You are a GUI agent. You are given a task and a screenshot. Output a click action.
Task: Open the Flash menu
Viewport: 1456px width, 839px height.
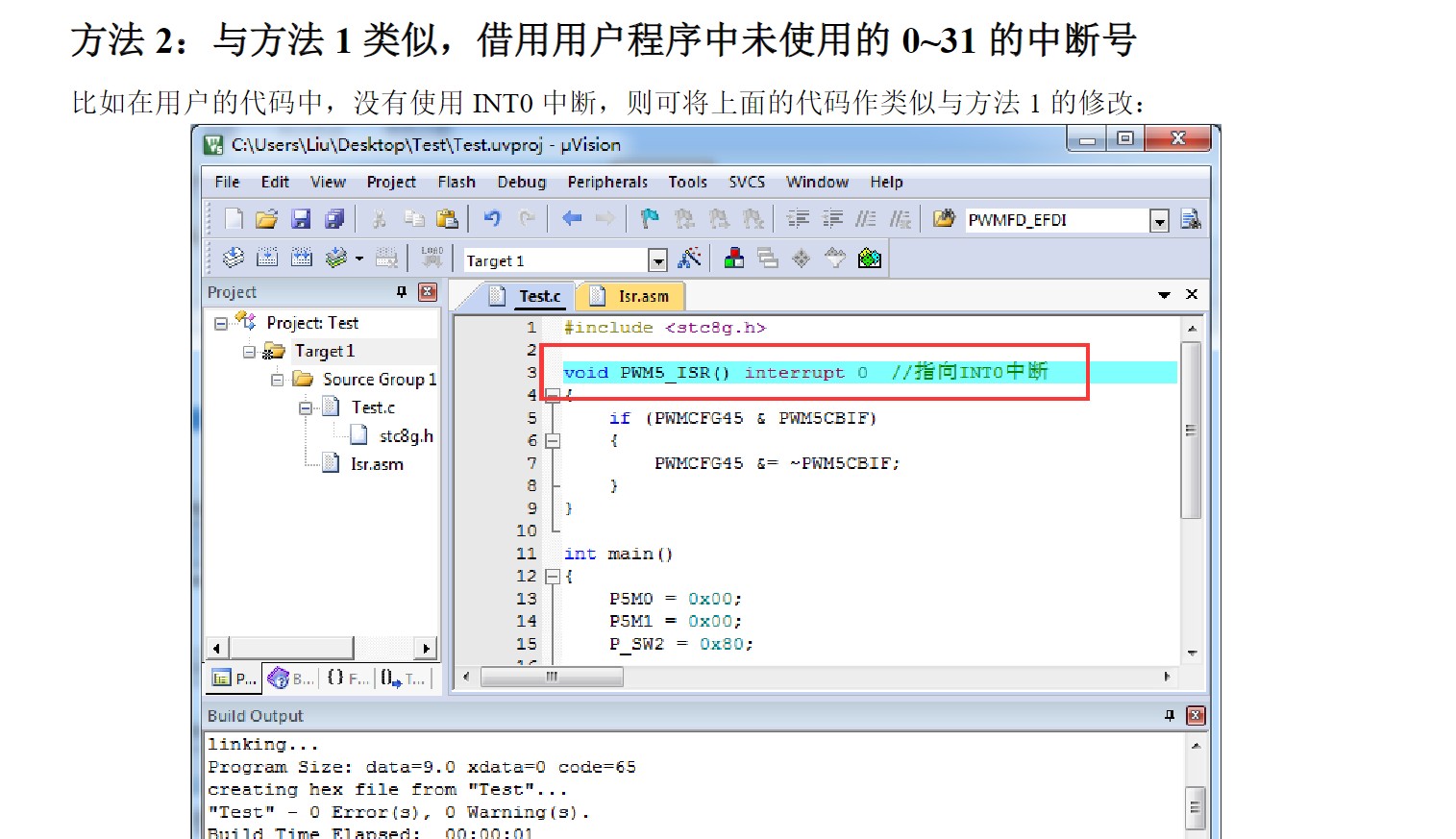click(457, 182)
